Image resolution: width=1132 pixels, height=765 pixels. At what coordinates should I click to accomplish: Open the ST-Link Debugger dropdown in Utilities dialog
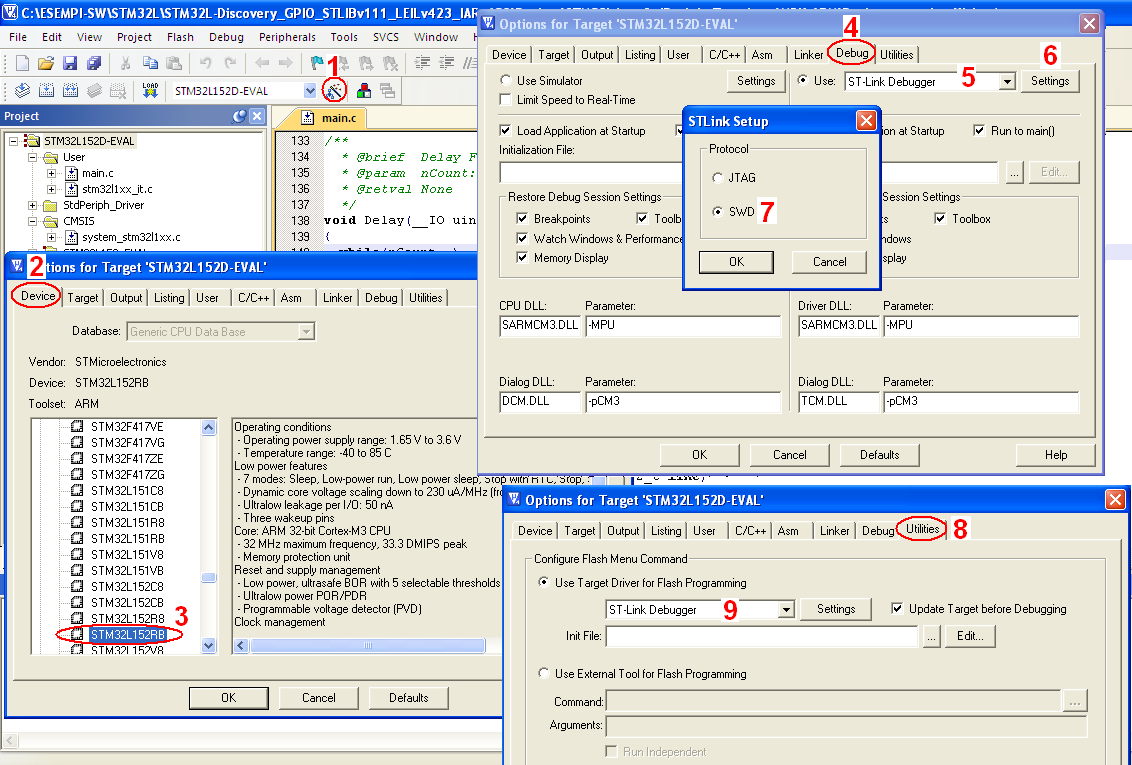pyautogui.click(x=787, y=609)
